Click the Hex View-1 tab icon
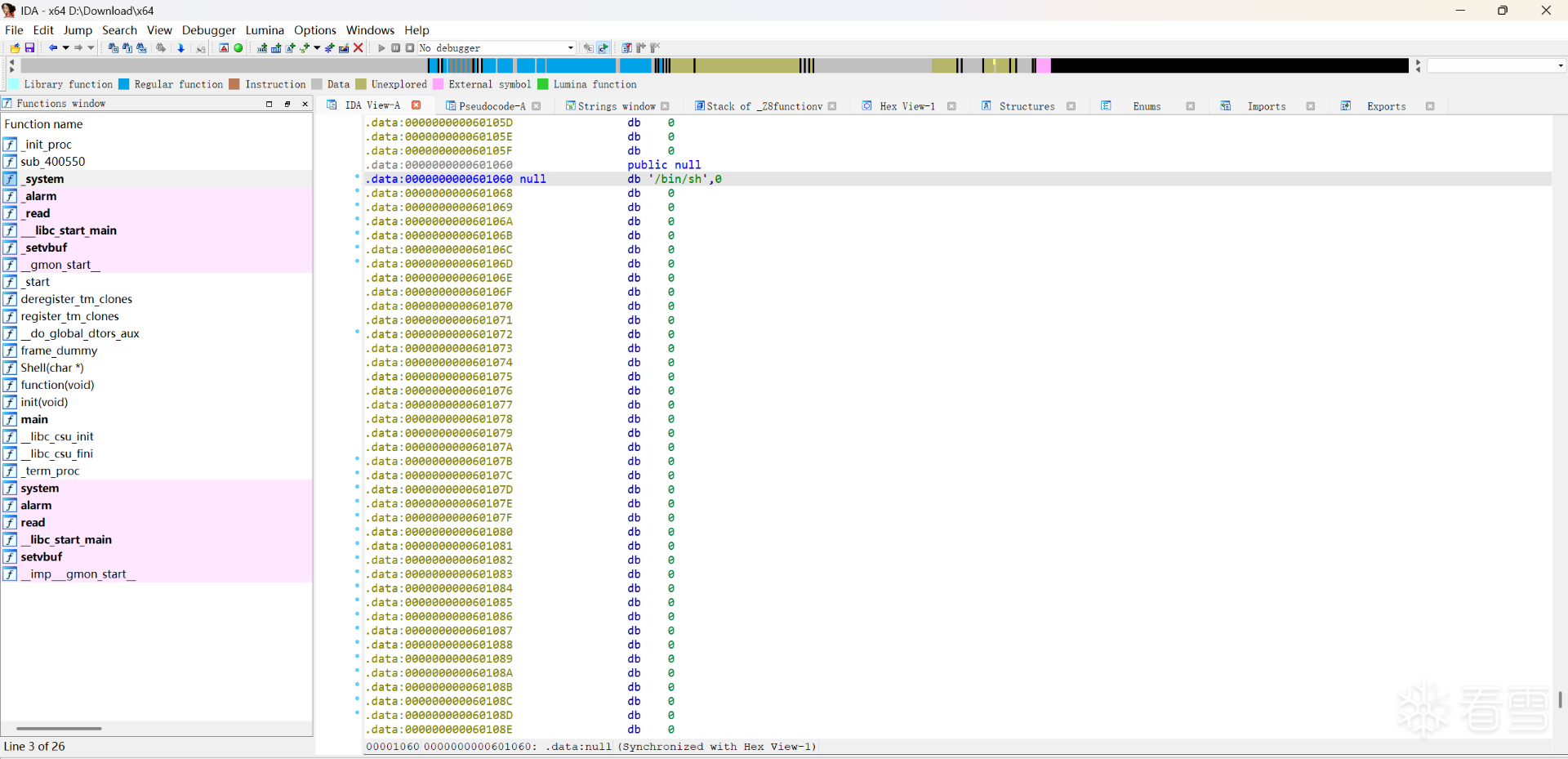Viewport: 1568px width, 759px height. 867,106
